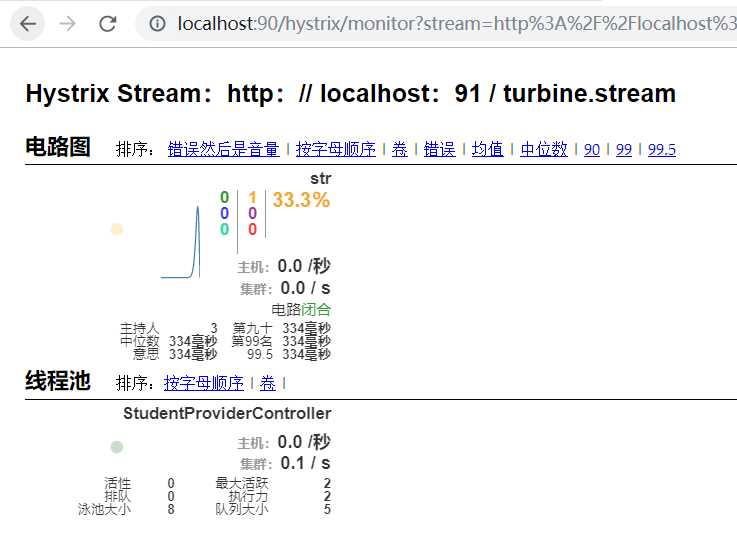737x557 pixels.
Task: Click the 执行力 label
Action: 248,496
